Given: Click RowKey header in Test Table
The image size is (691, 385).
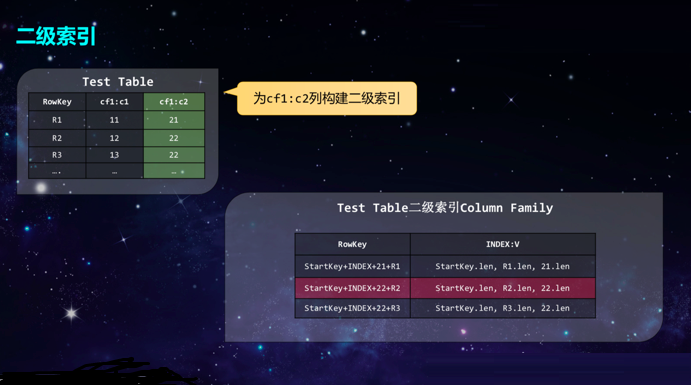Looking at the screenshot, I should point(57,102).
